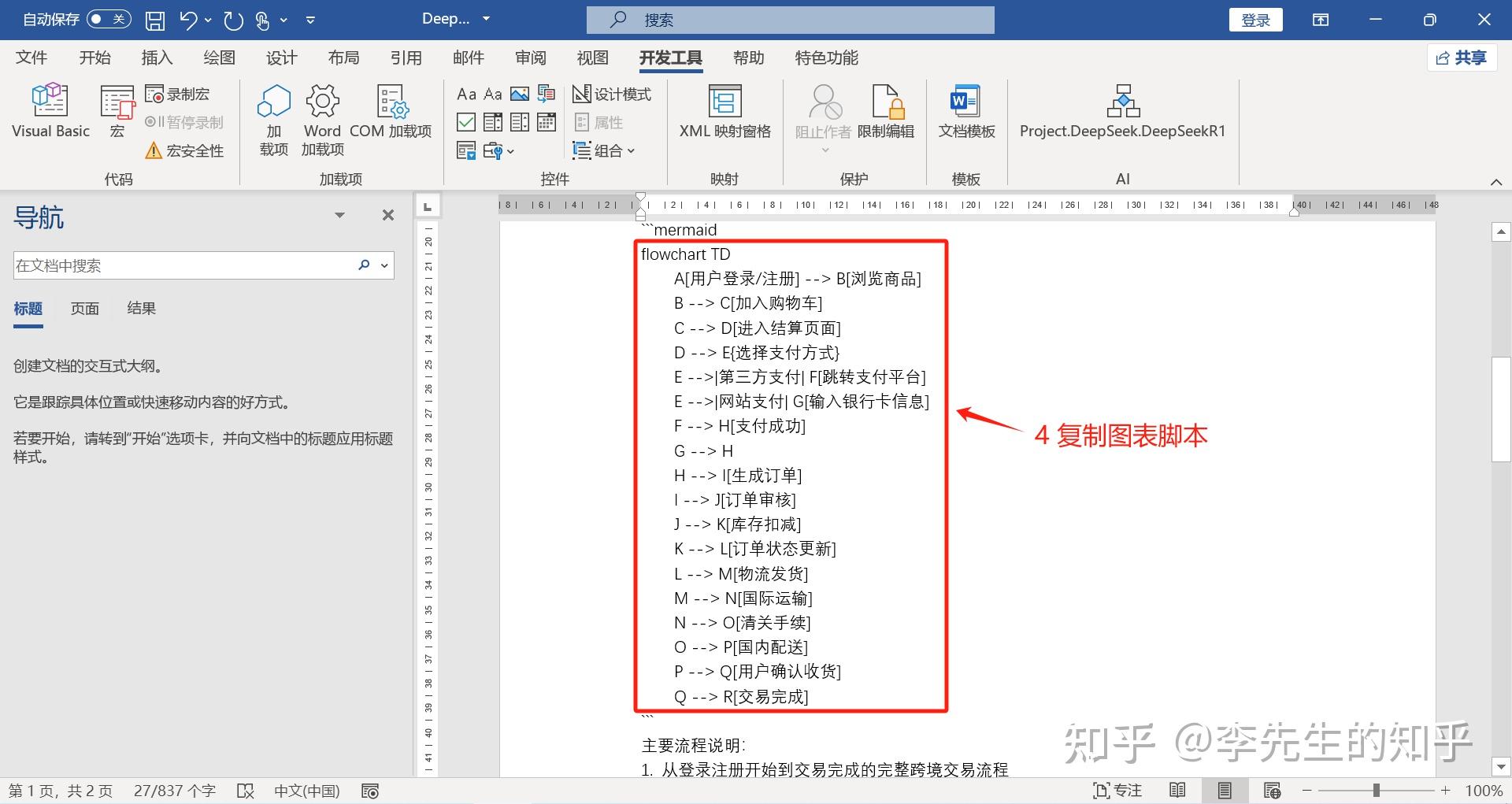
Task: Toggle 设计模式 design mode
Action: click(613, 94)
